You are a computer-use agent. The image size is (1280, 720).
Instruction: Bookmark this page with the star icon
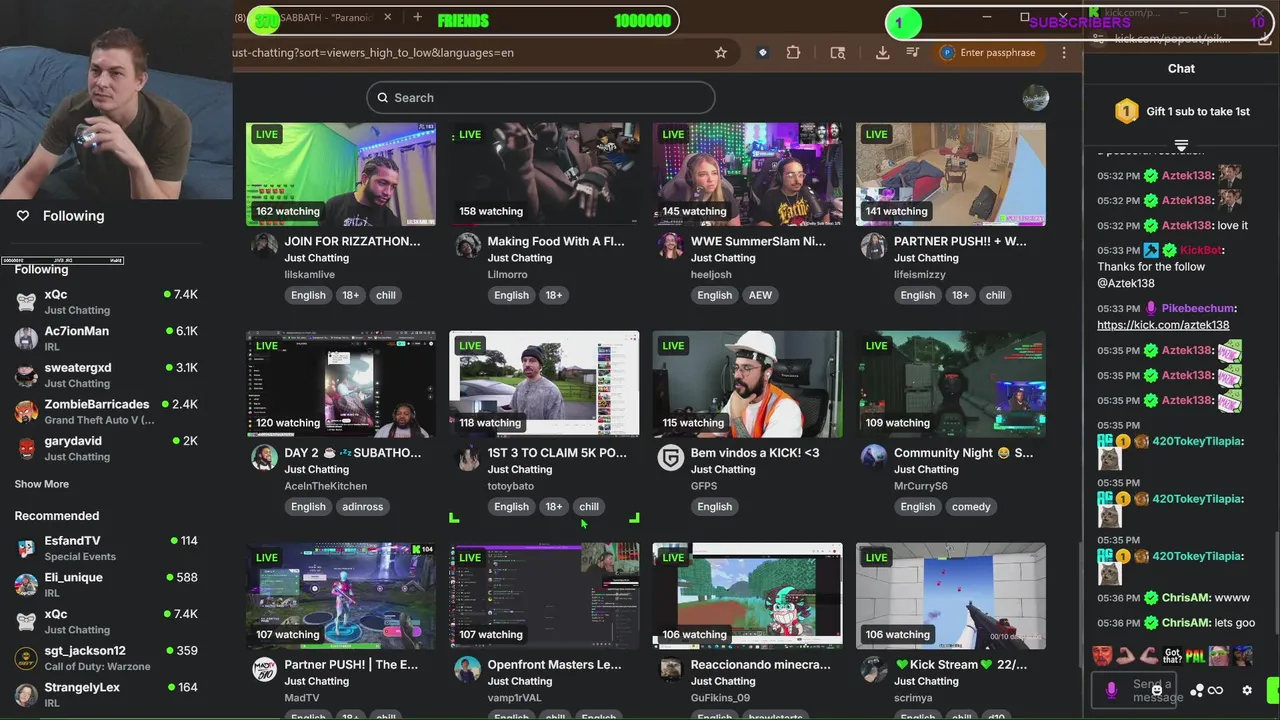(720, 53)
